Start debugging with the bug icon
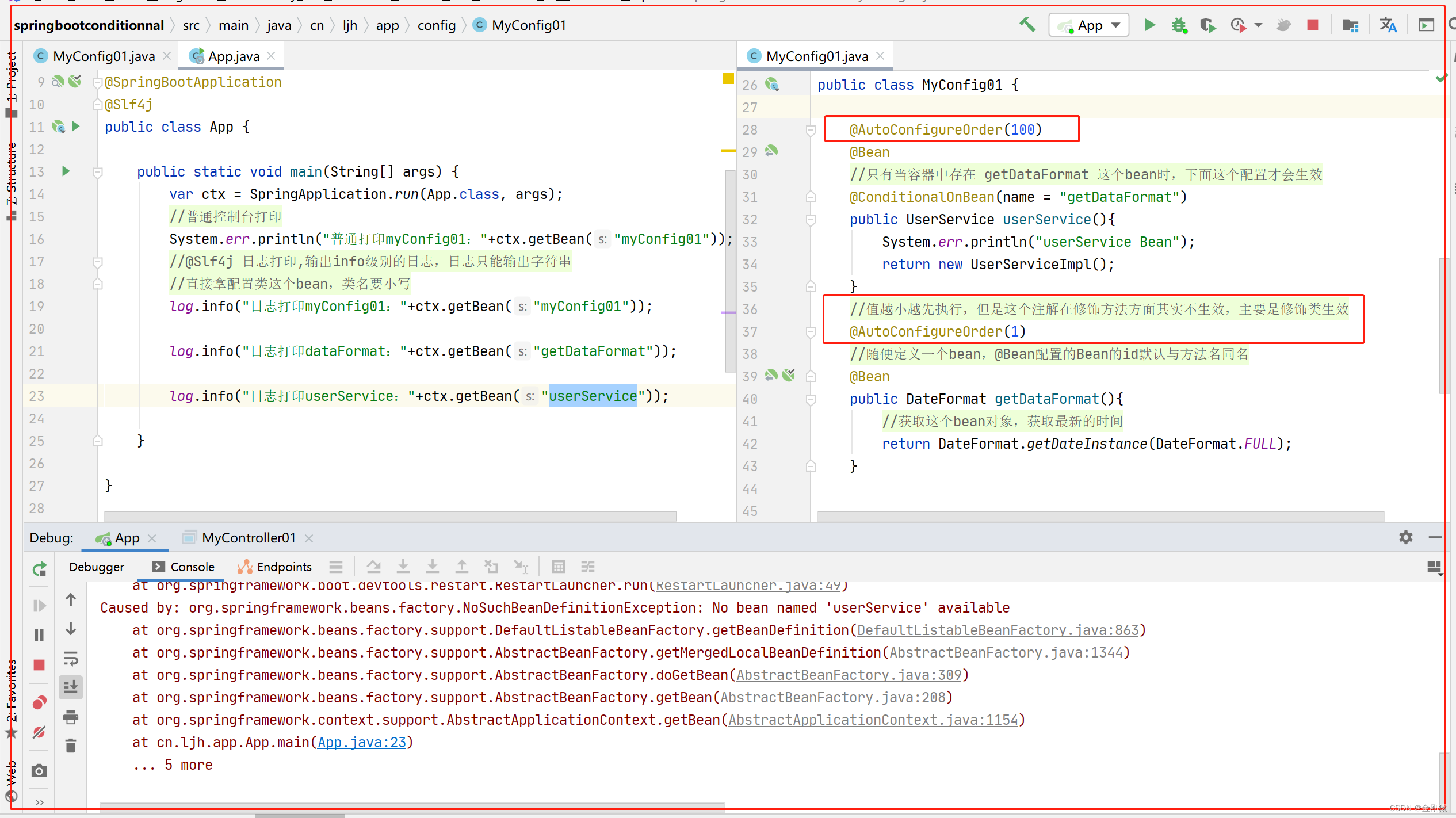The height and width of the screenshot is (818, 1456). (1179, 25)
